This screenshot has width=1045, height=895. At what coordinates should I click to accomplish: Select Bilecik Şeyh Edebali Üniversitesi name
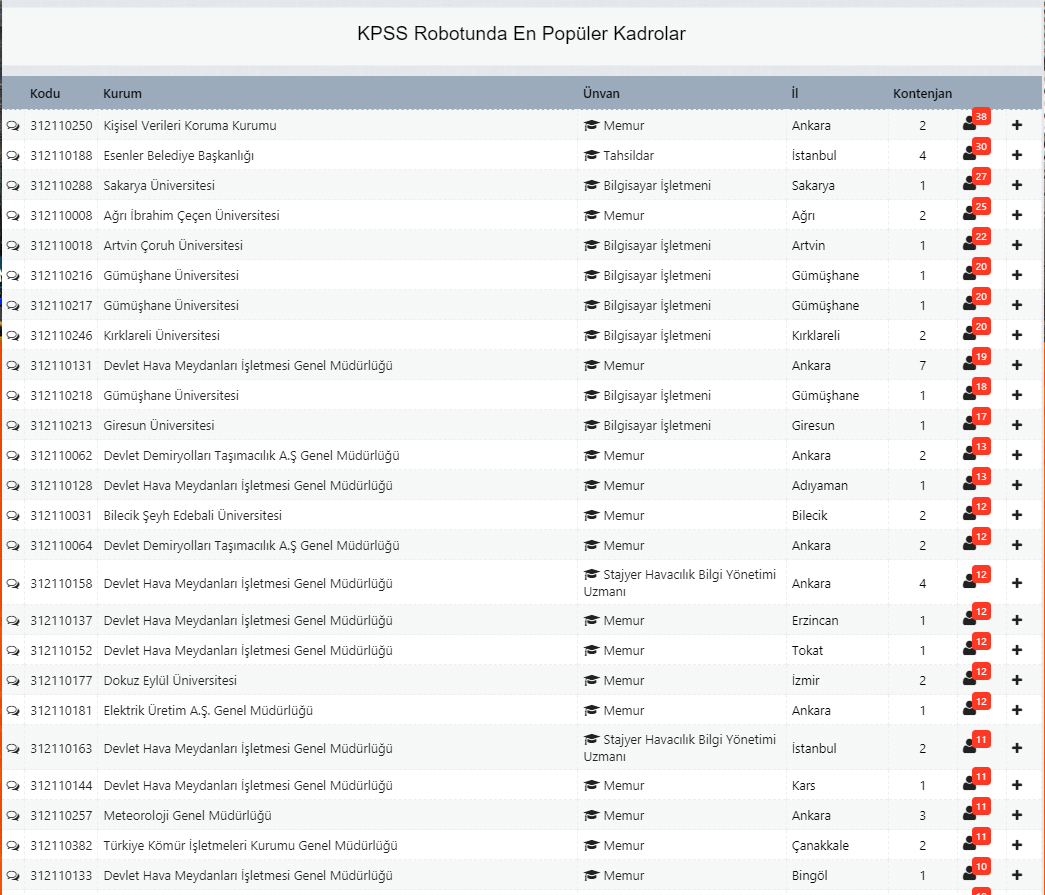pos(193,515)
